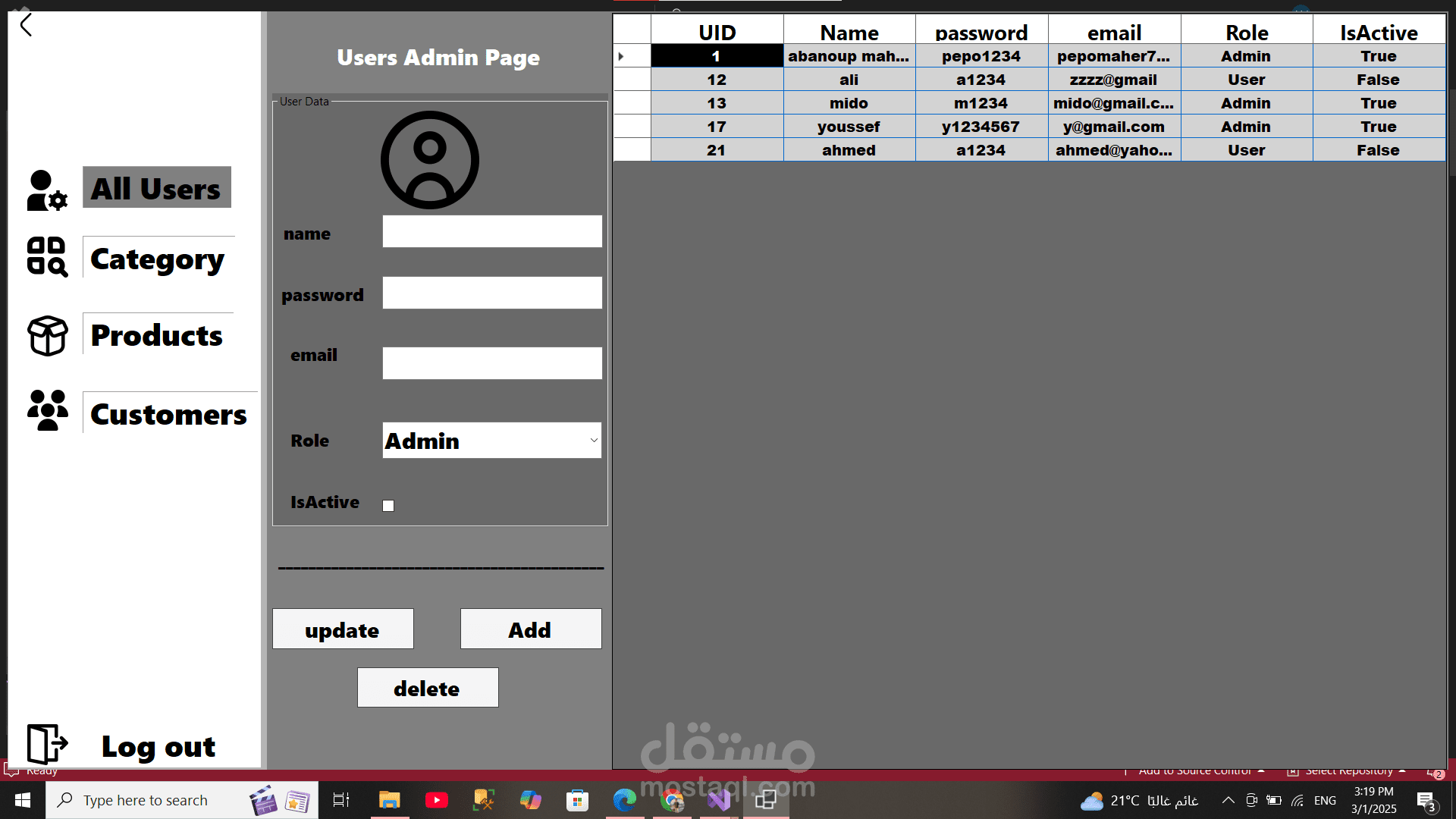The height and width of the screenshot is (819, 1456).
Task: Click the Log out label
Action: [158, 746]
